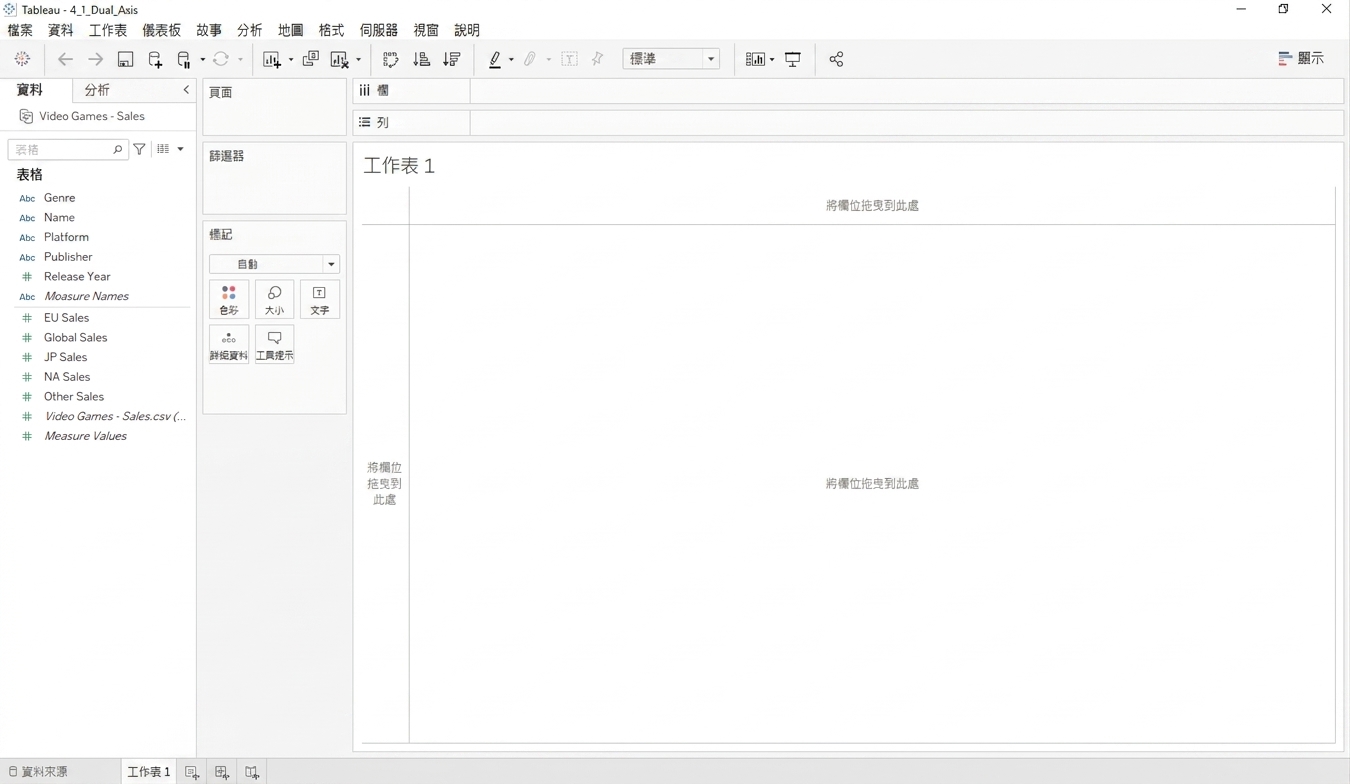The image size is (1350, 784).
Task: Open the highlight pen dropdown arrow
Action: [x=511, y=60]
